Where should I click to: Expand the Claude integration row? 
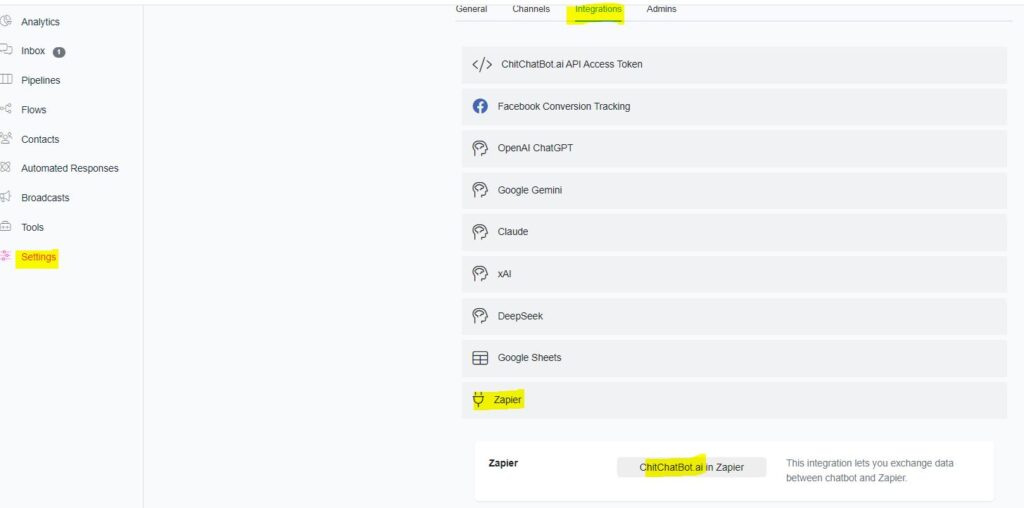pos(734,232)
